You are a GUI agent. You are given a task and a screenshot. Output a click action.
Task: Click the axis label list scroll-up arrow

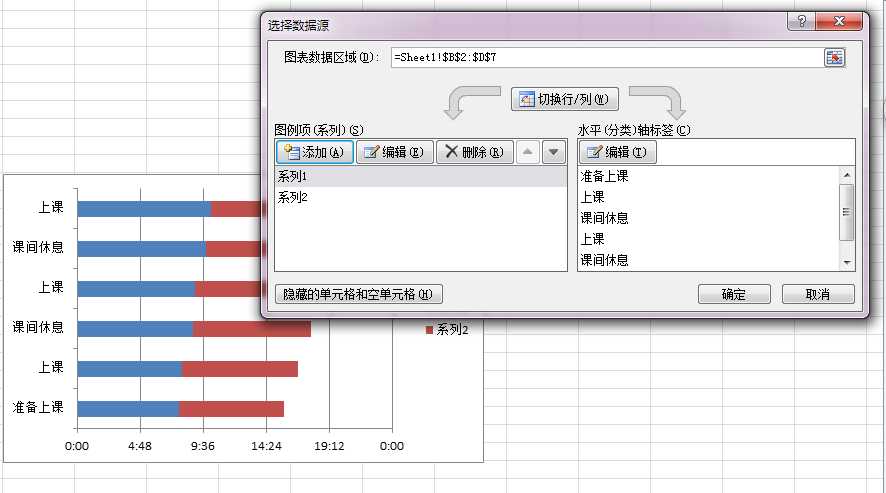[x=846, y=175]
